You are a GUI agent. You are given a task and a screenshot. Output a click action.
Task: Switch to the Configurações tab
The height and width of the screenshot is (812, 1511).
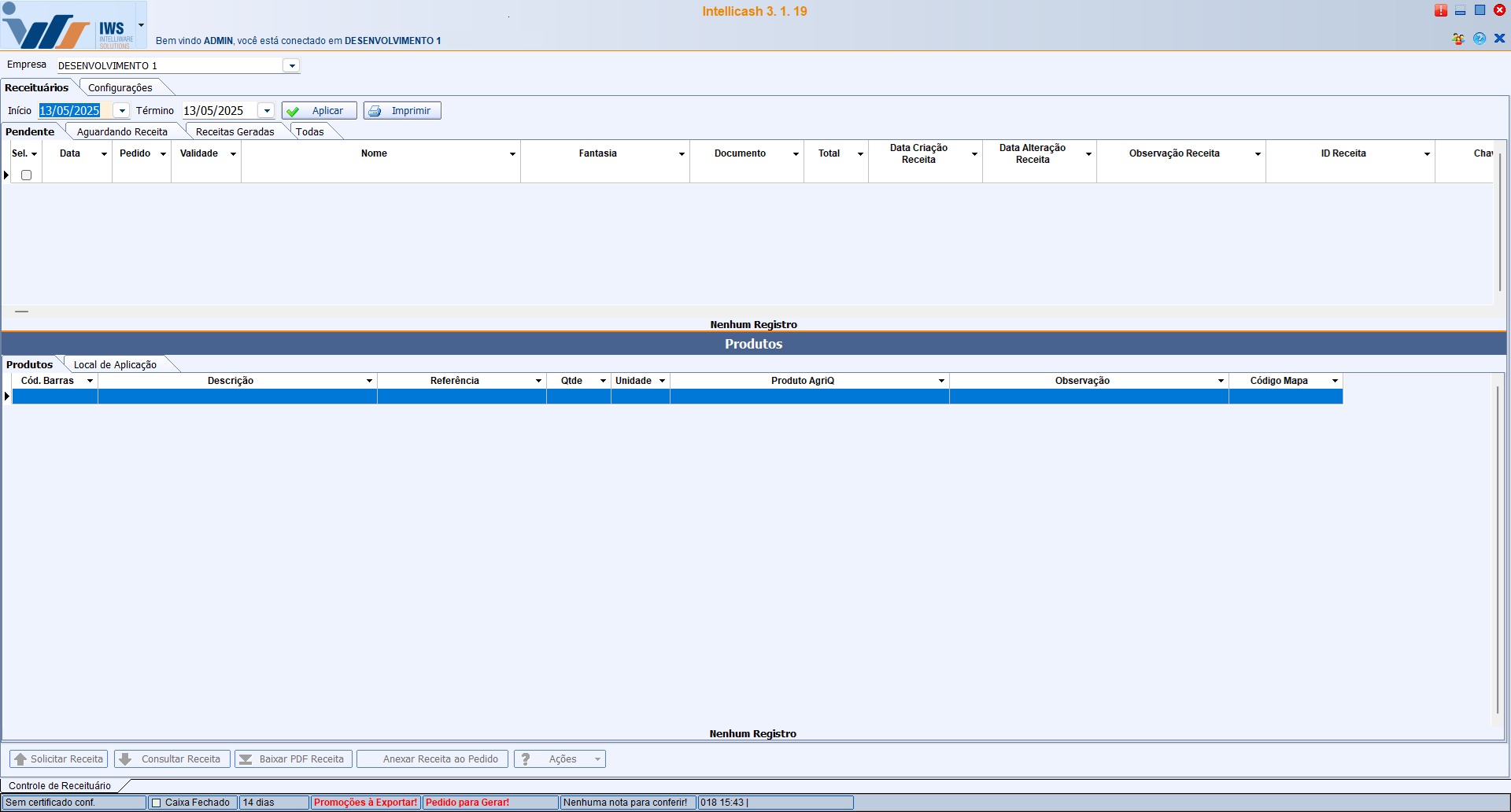120,88
